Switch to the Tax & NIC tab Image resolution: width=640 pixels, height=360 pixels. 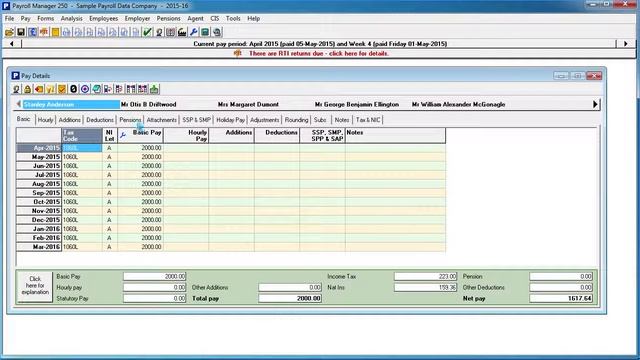(368, 120)
